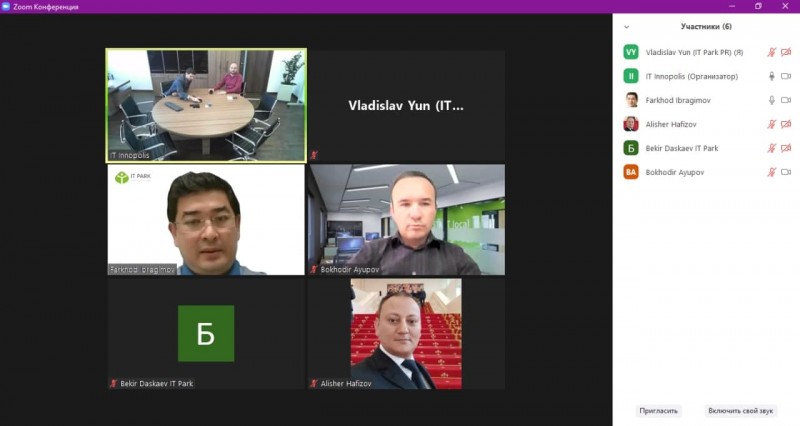Viewport: 800px width, 426px height.
Task: Click Vladislav Yun's muted microphone icon
Action: (x=771, y=52)
